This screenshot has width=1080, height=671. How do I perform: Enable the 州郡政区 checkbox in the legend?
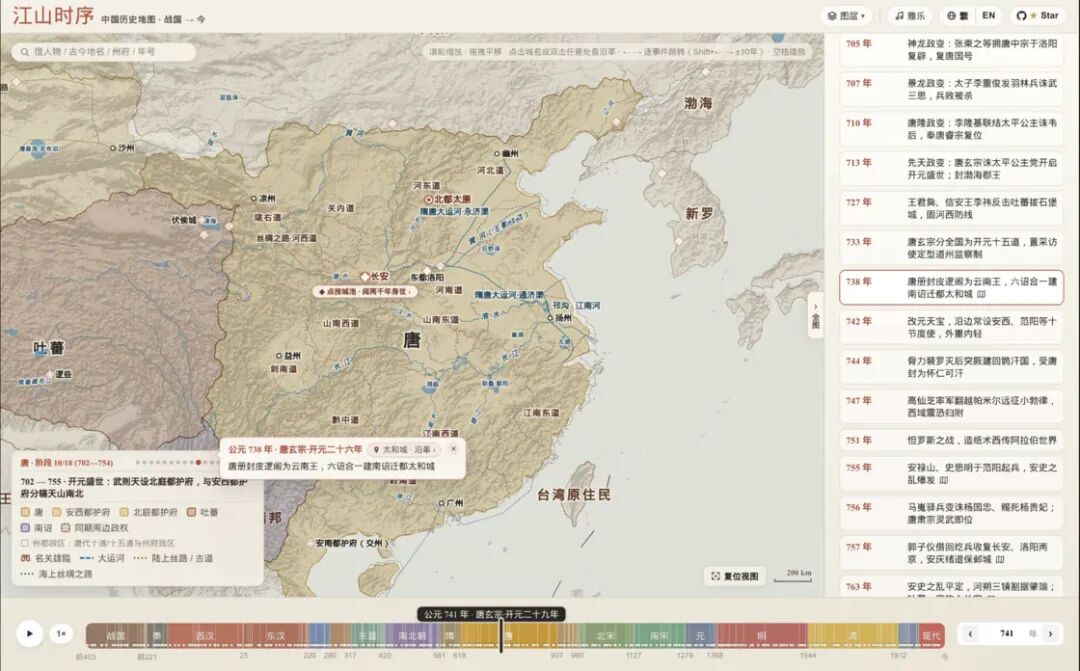(x=25, y=543)
